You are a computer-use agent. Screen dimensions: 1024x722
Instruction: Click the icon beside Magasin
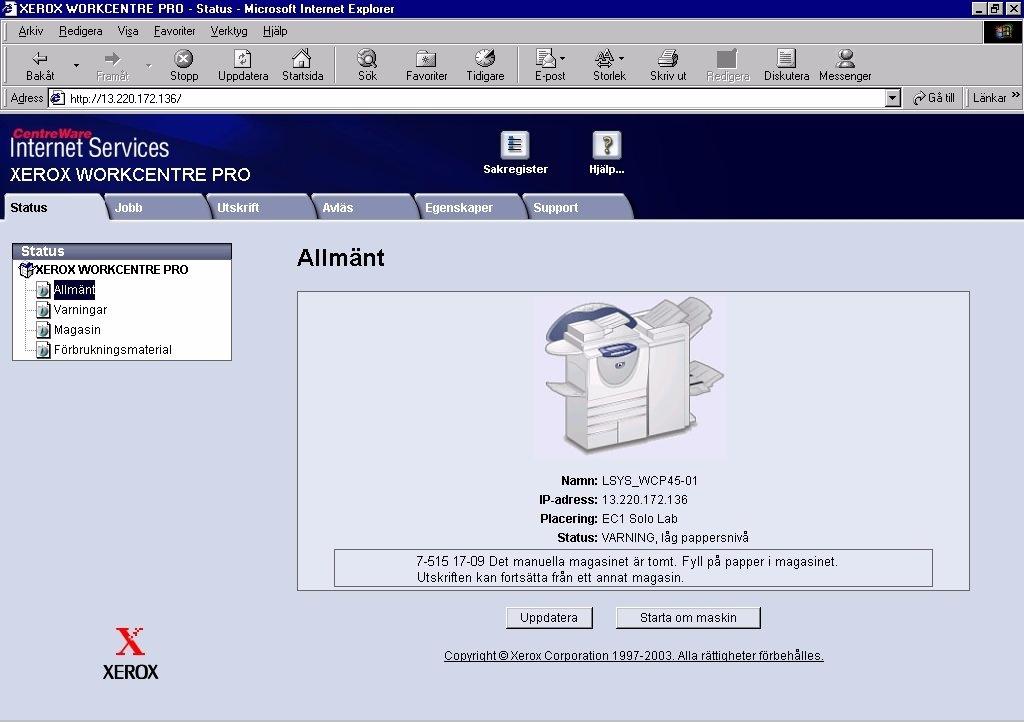pyautogui.click(x=43, y=330)
